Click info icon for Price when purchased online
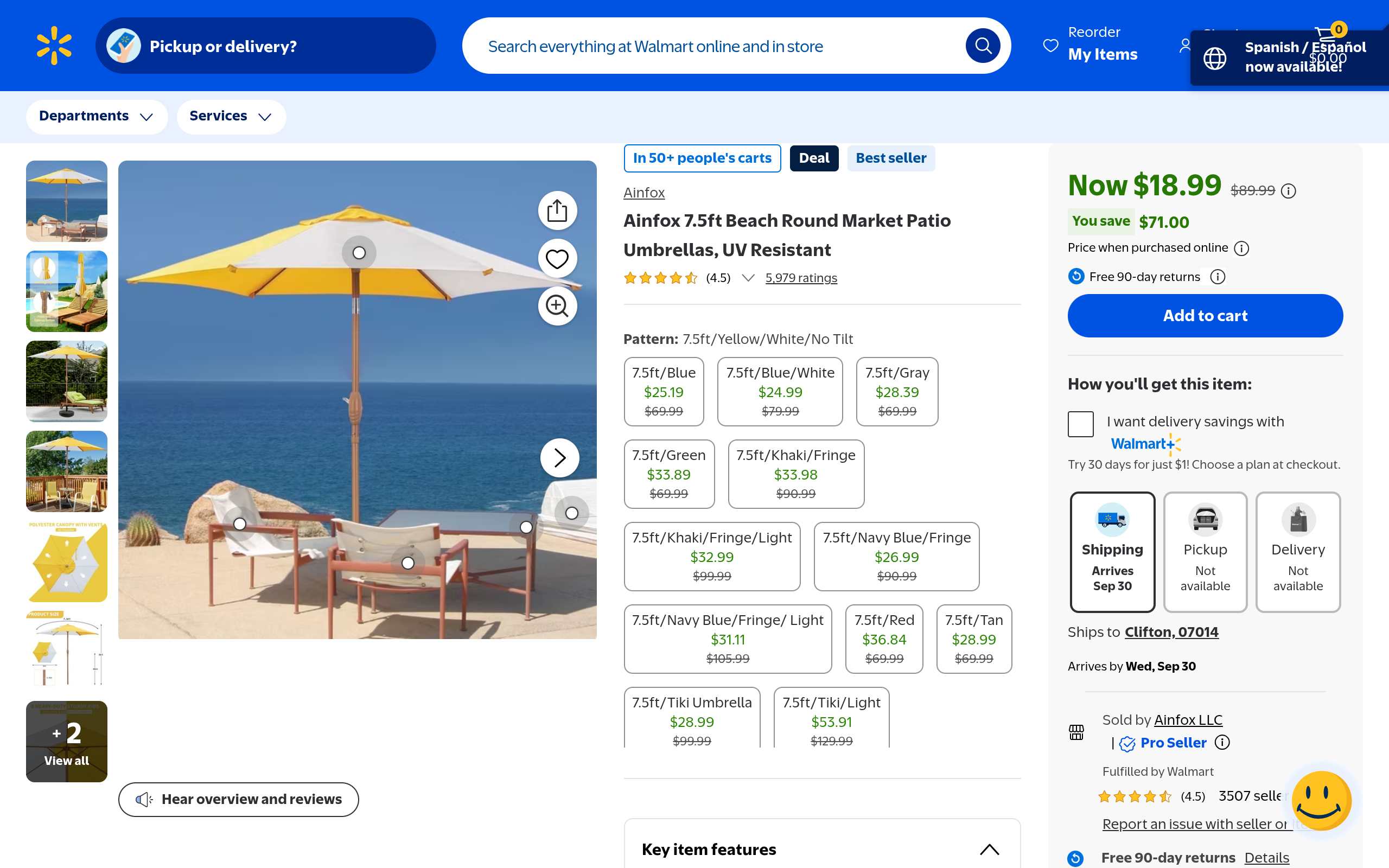This screenshot has width=1389, height=868. (x=1241, y=248)
